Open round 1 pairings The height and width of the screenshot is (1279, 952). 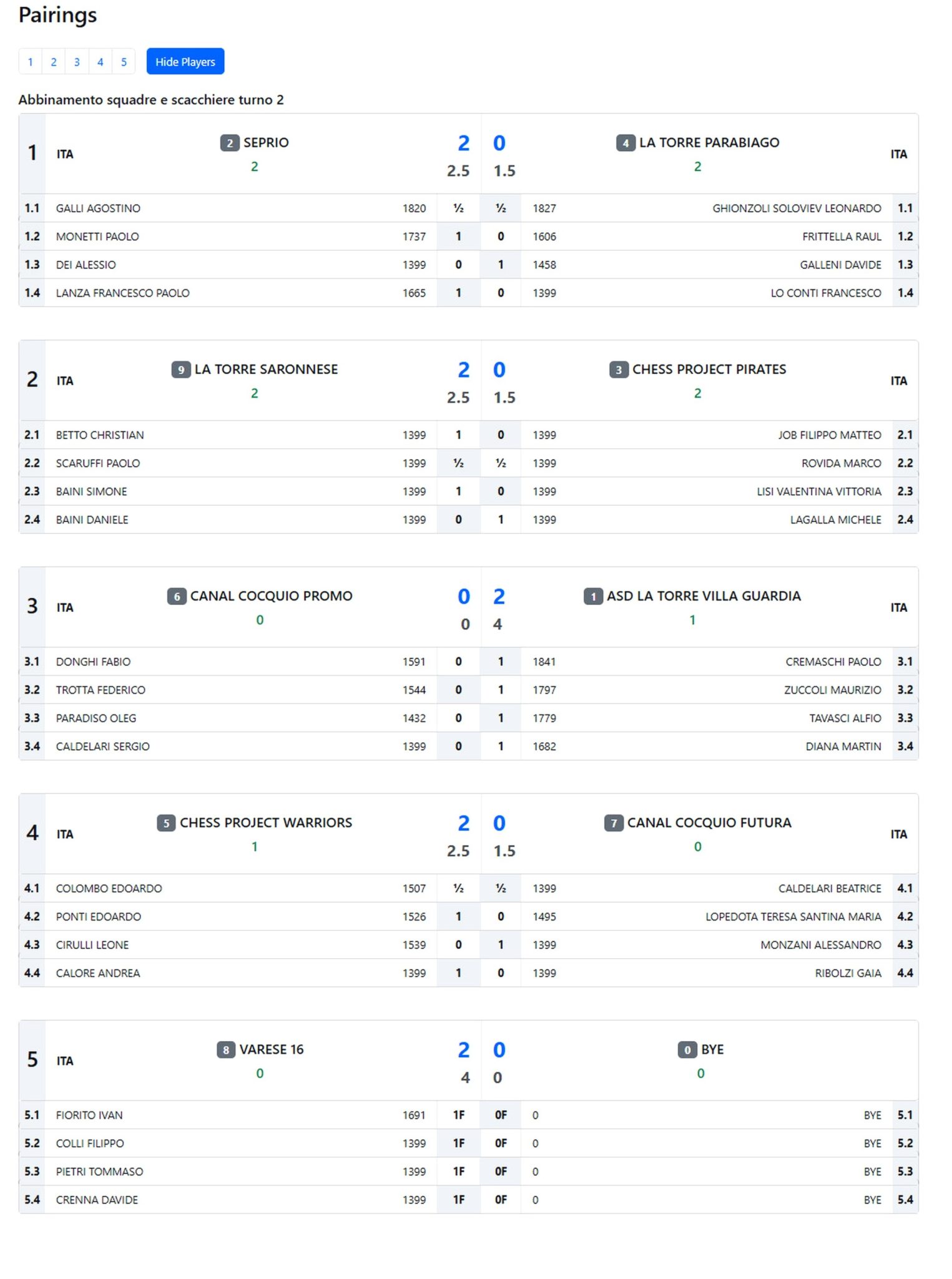(x=31, y=62)
